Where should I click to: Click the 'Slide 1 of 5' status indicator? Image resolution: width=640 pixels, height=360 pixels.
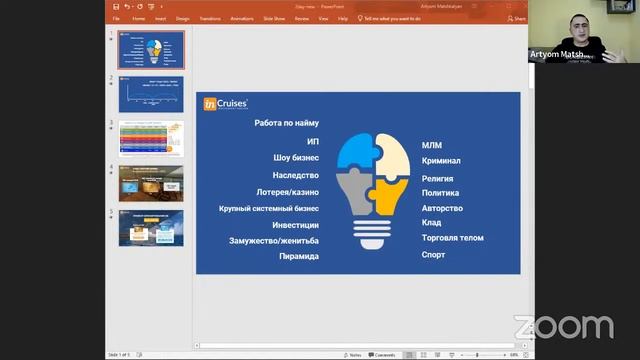pos(119,355)
